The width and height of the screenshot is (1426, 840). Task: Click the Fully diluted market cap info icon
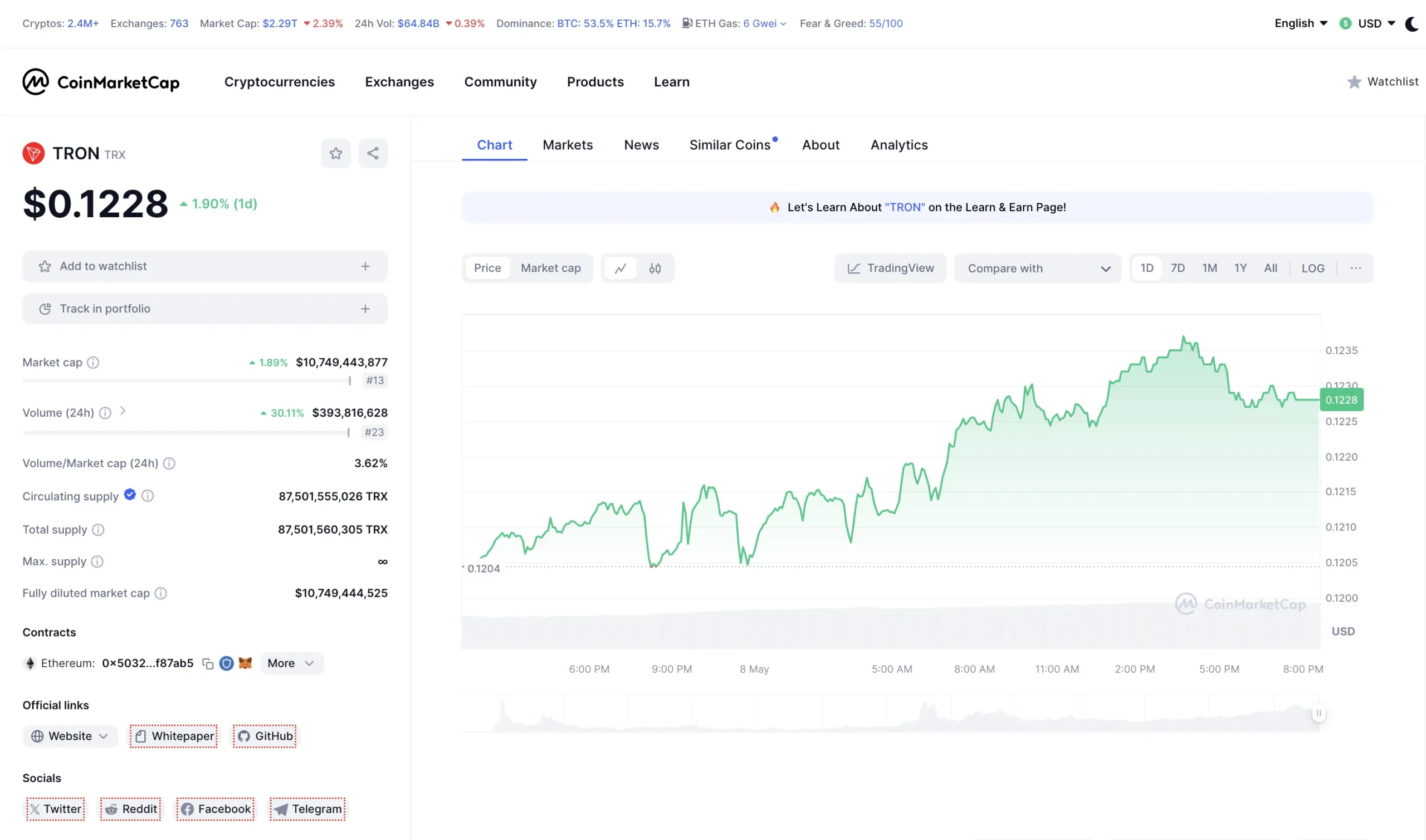pyautogui.click(x=162, y=593)
